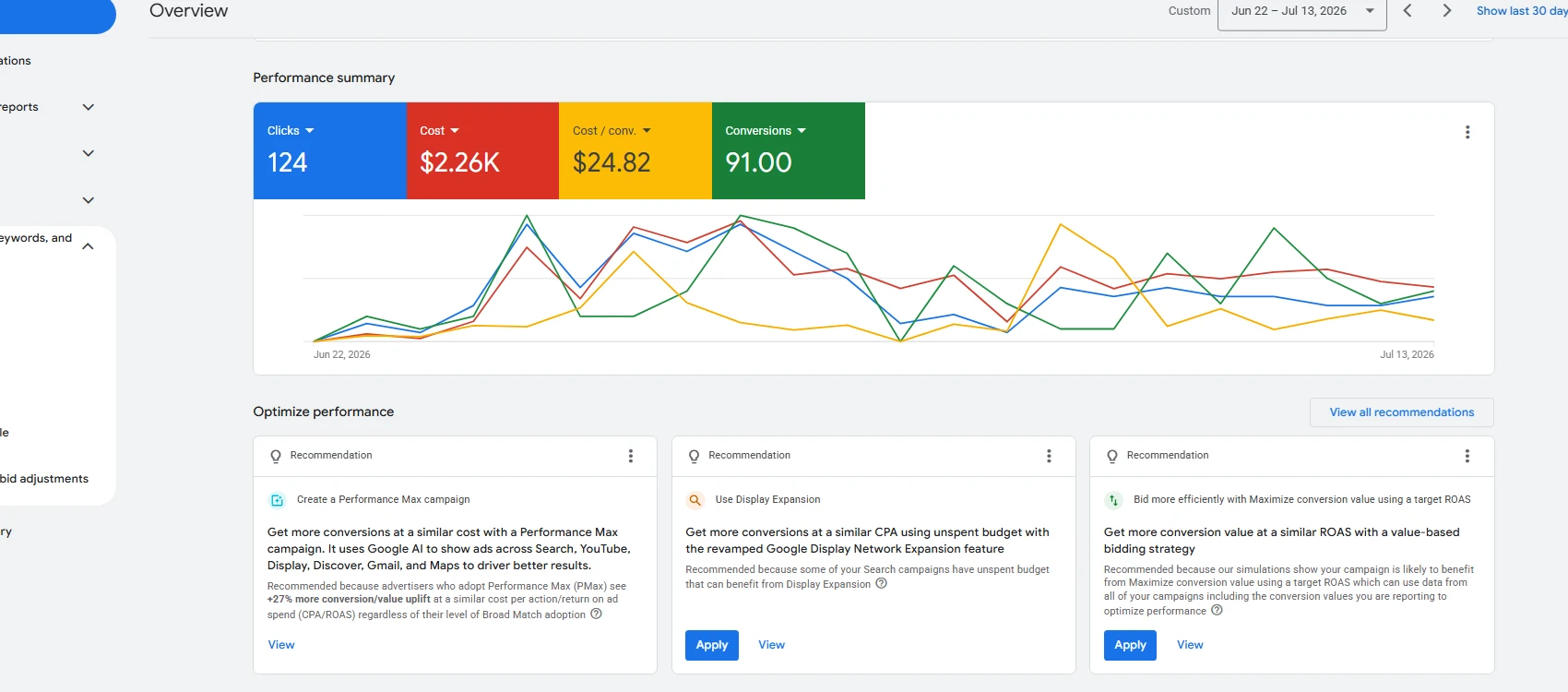Click the Jun 22, 2026 chart axis label
This screenshot has height=692, width=1568.
point(342,354)
